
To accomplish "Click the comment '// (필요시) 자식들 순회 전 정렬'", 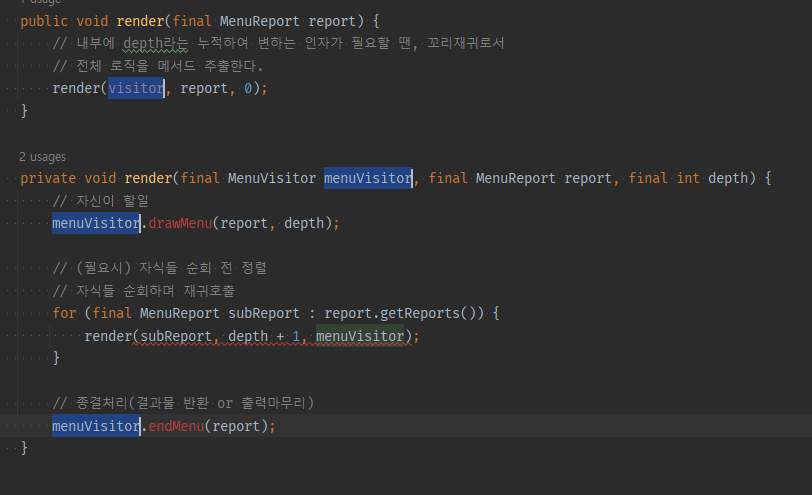I will (x=160, y=268).
